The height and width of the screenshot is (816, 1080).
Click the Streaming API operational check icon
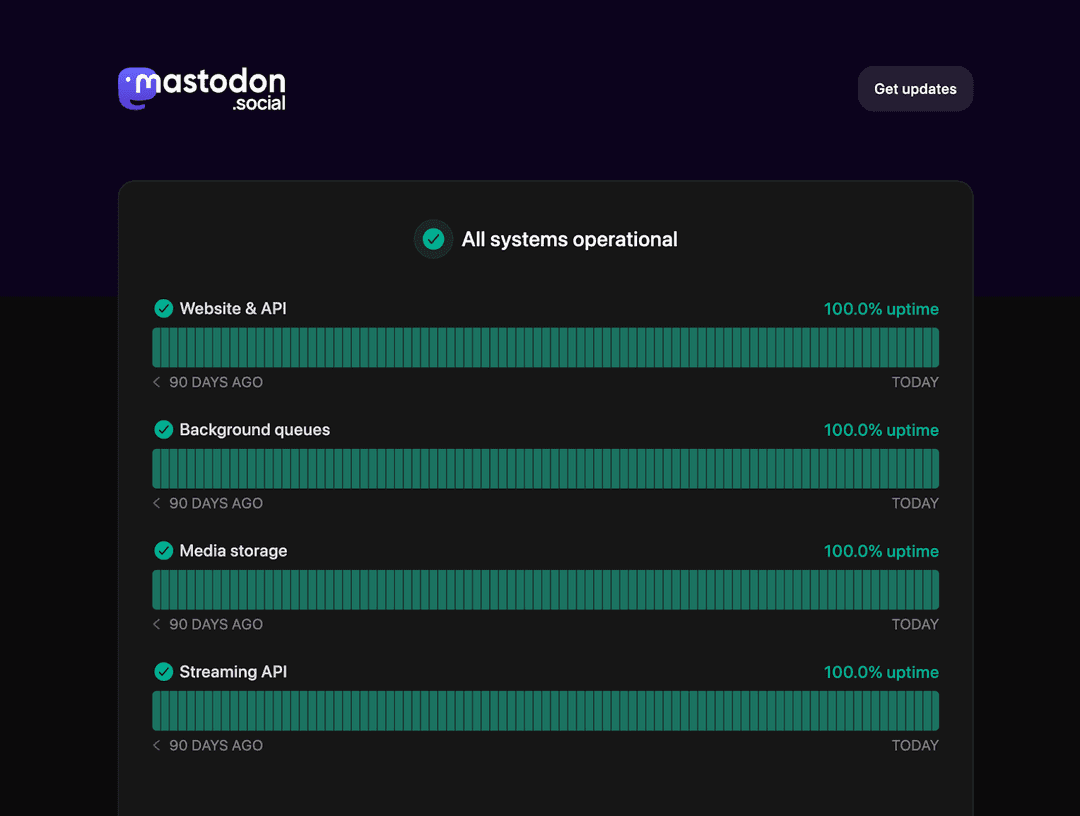click(x=163, y=671)
